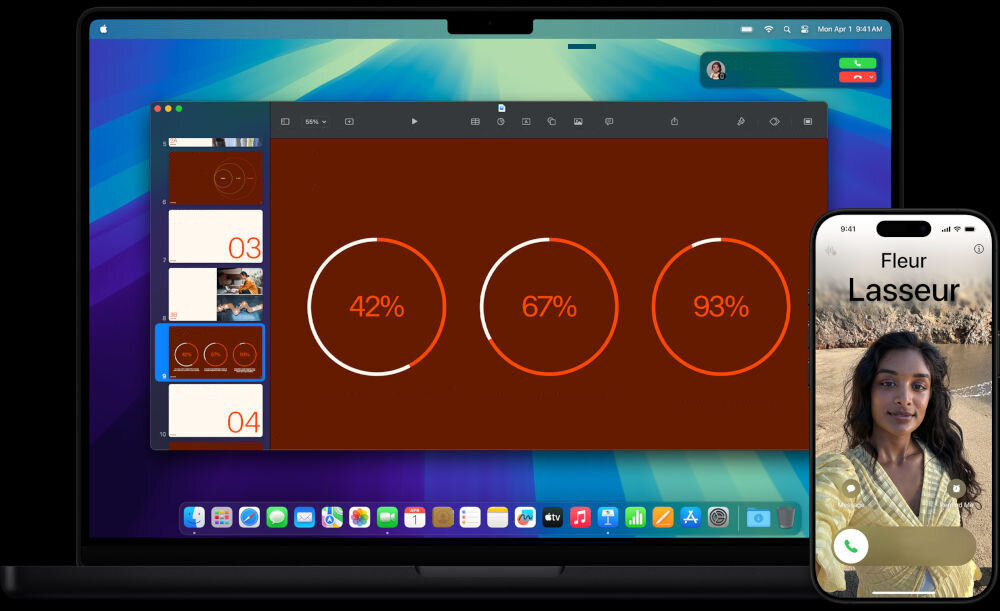1000x611 pixels.
Task: Open Control Center in menu bar
Action: tap(805, 29)
